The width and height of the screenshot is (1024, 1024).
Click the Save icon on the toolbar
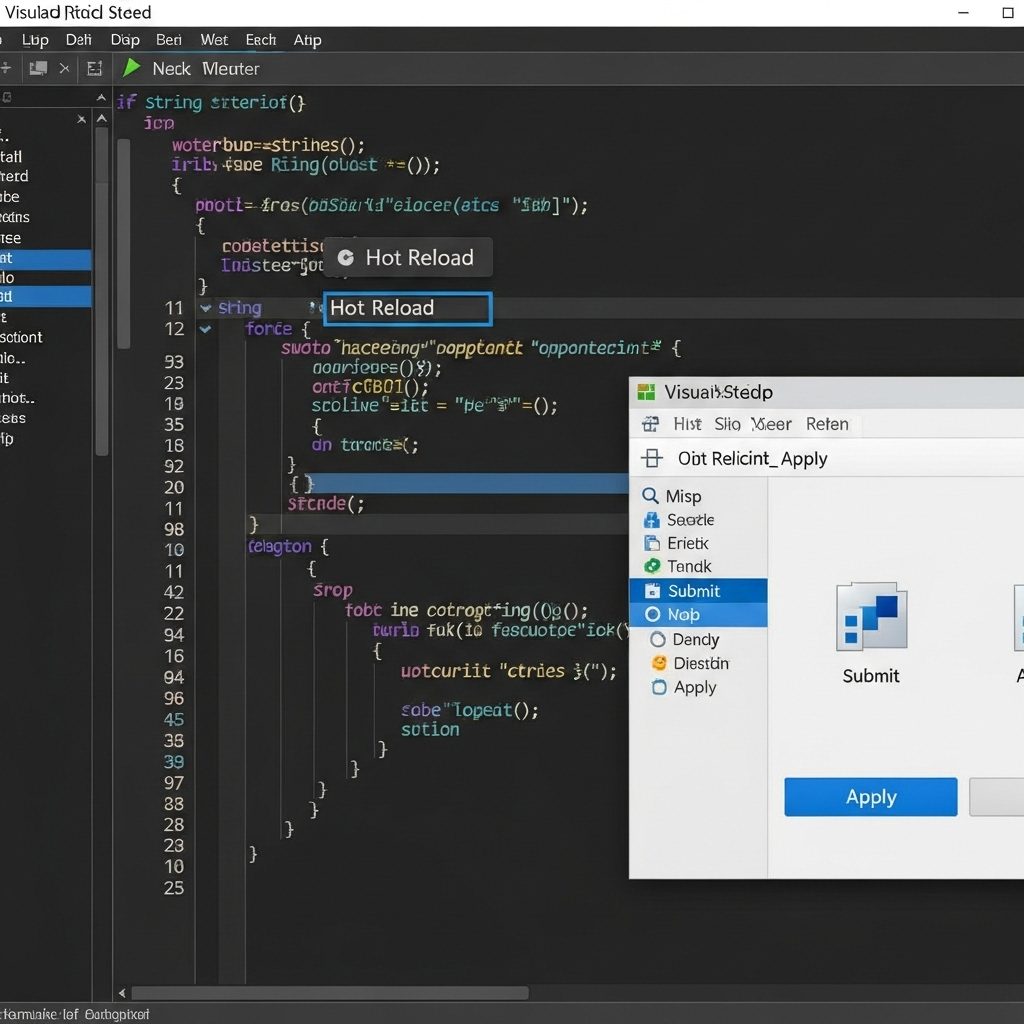pos(38,68)
